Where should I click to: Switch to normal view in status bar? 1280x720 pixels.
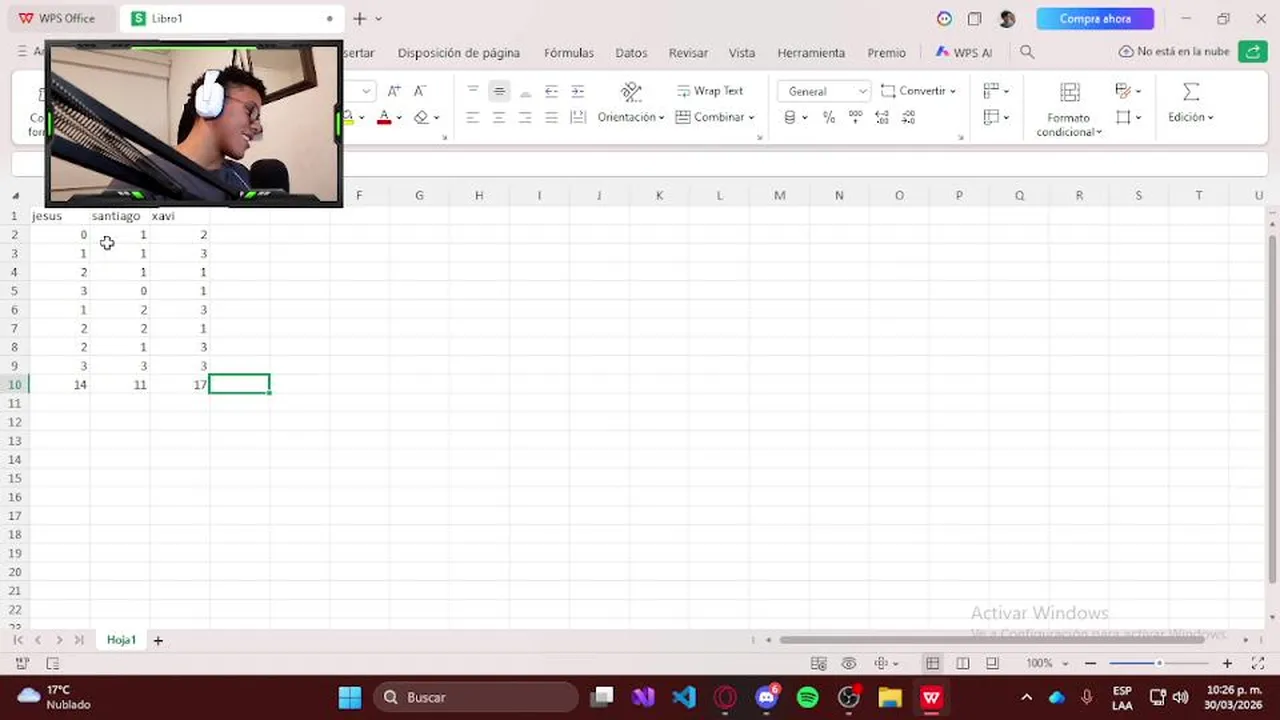(x=932, y=663)
